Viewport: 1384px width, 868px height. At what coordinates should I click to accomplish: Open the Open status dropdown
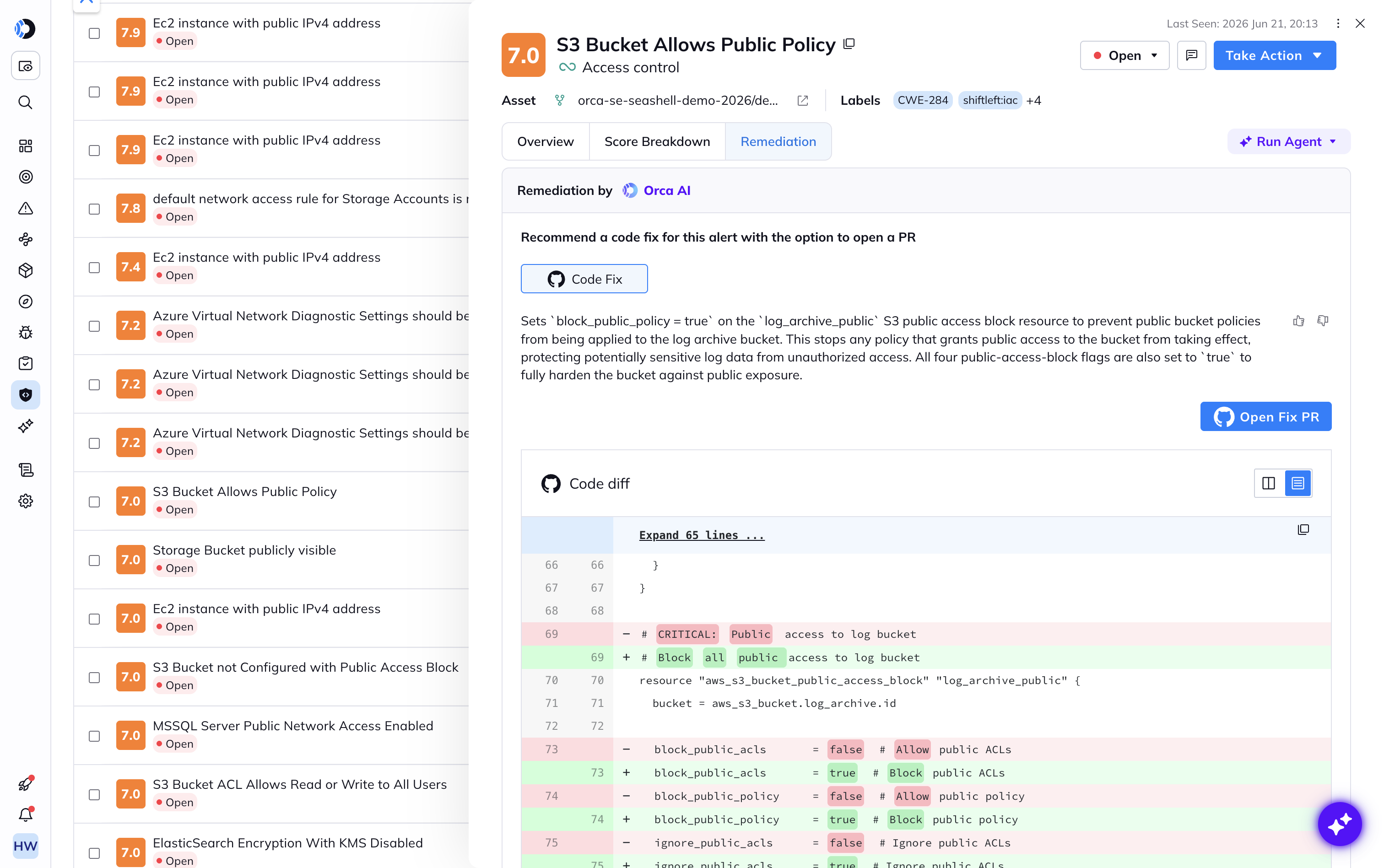[x=1124, y=55]
